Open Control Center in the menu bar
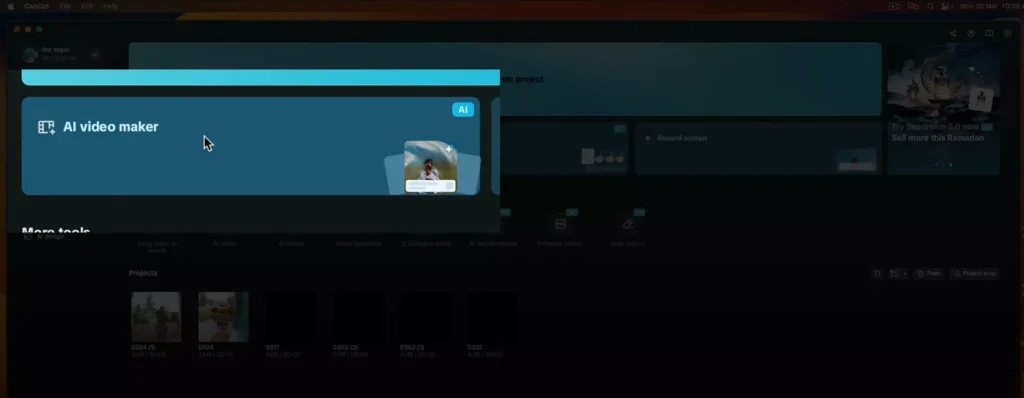The width and height of the screenshot is (1024, 398). pos(947,6)
